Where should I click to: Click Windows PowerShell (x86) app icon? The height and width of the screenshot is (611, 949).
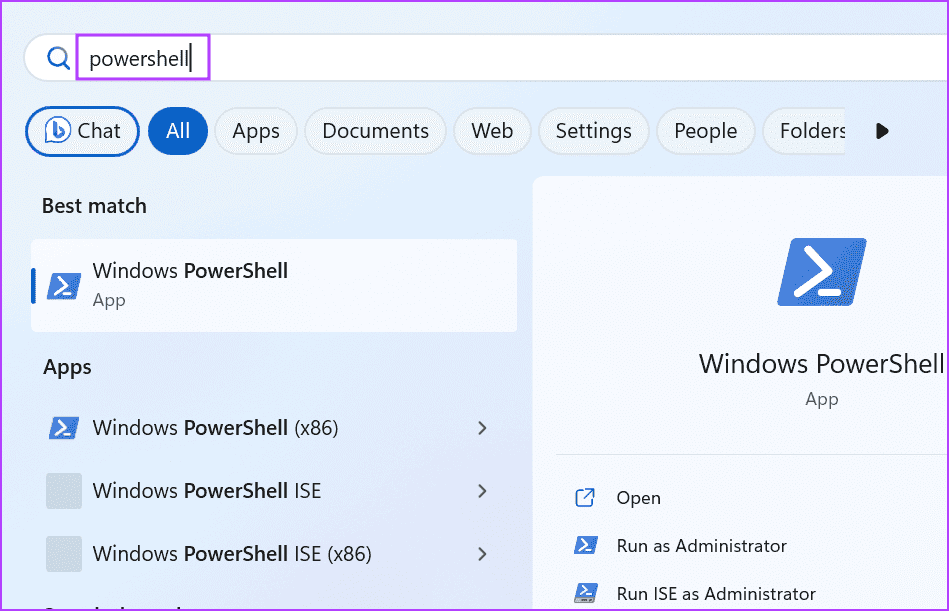tap(64, 428)
